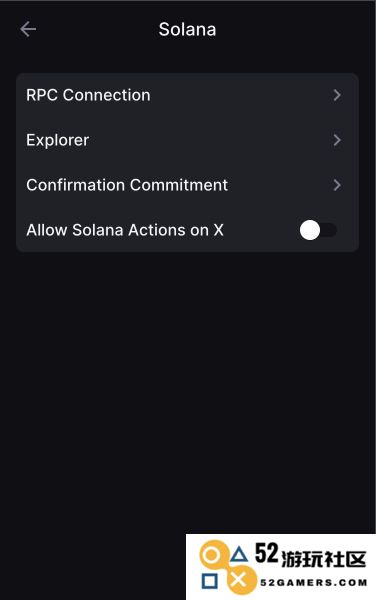
Task: Click the Solana page title
Action: [x=187, y=29]
